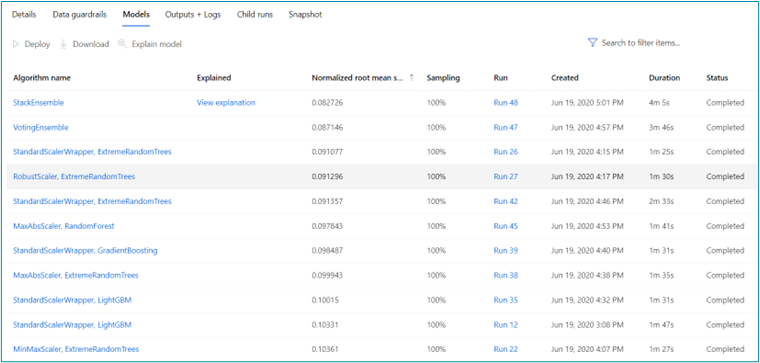The image size is (760, 363).
Task: Open Run 27 link
Action: pyautogui.click(x=506, y=177)
